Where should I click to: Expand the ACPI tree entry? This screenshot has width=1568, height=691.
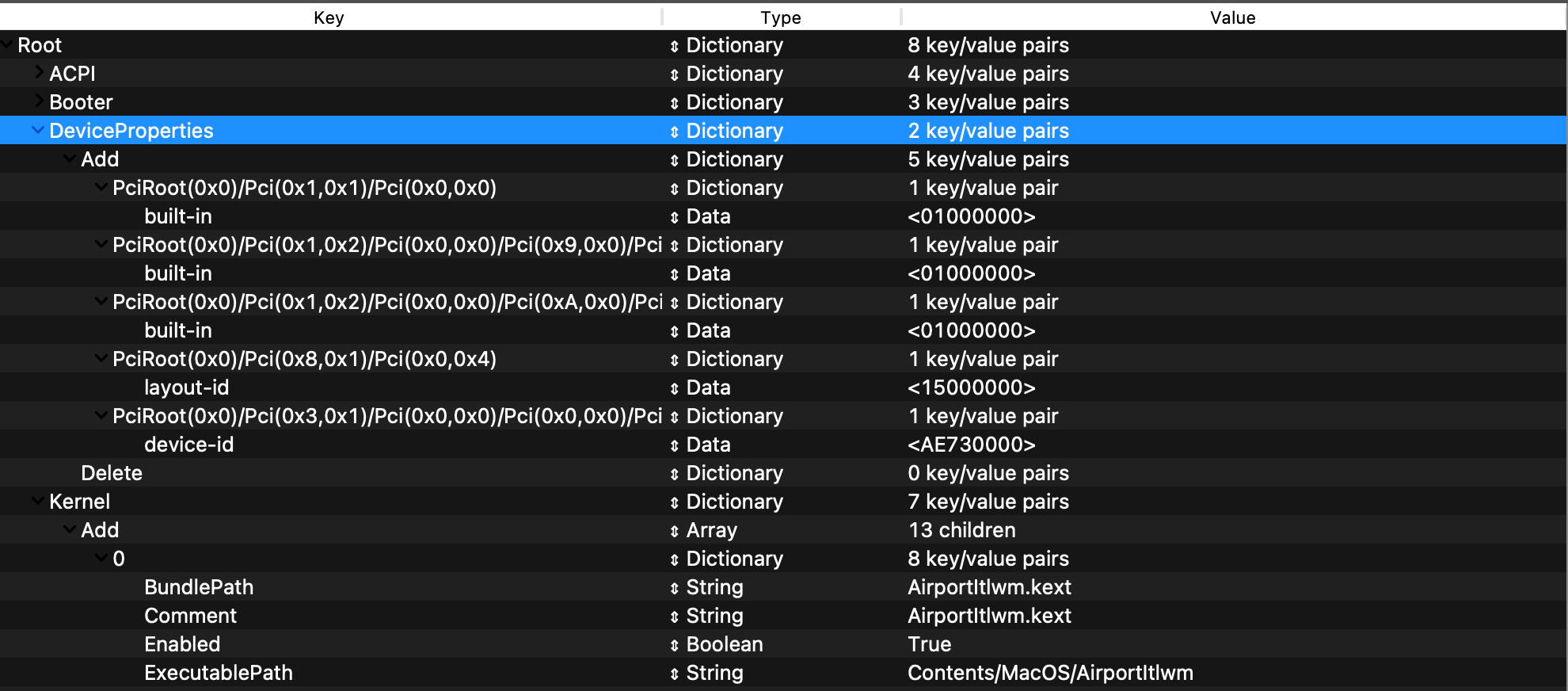click(x=39, y=73)
